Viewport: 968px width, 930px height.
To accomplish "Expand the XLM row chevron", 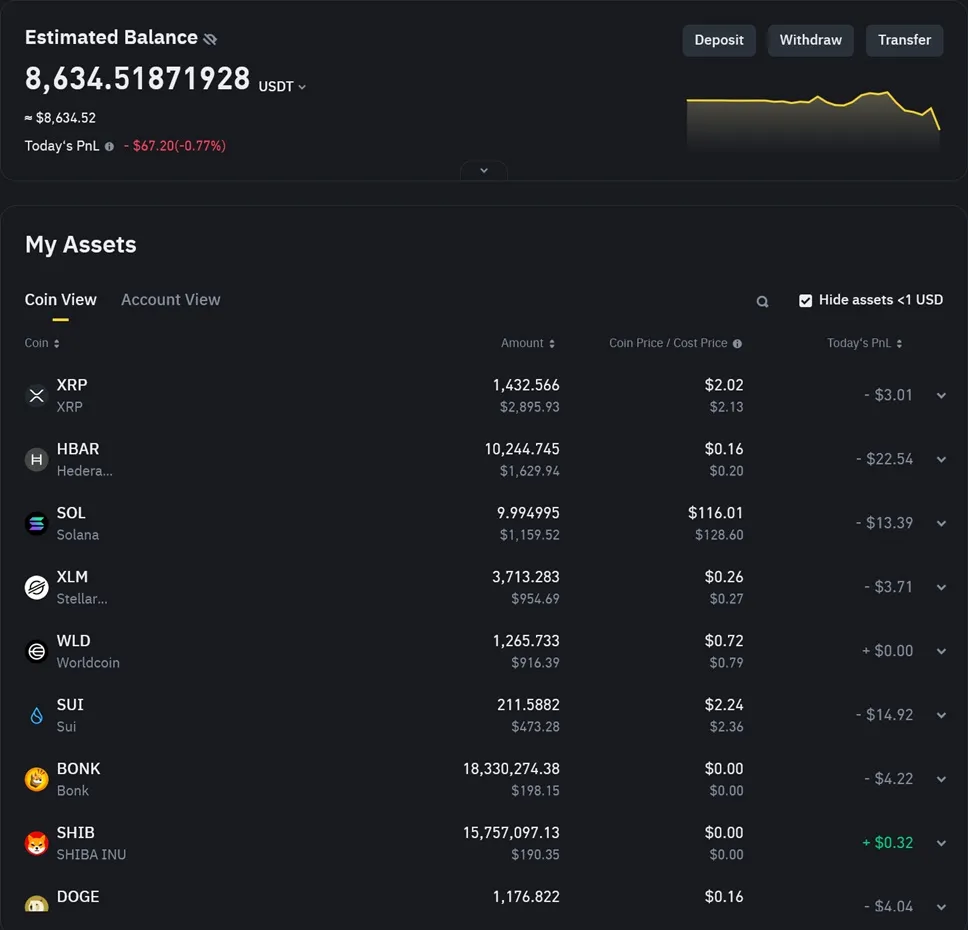I will coord(941,587).
